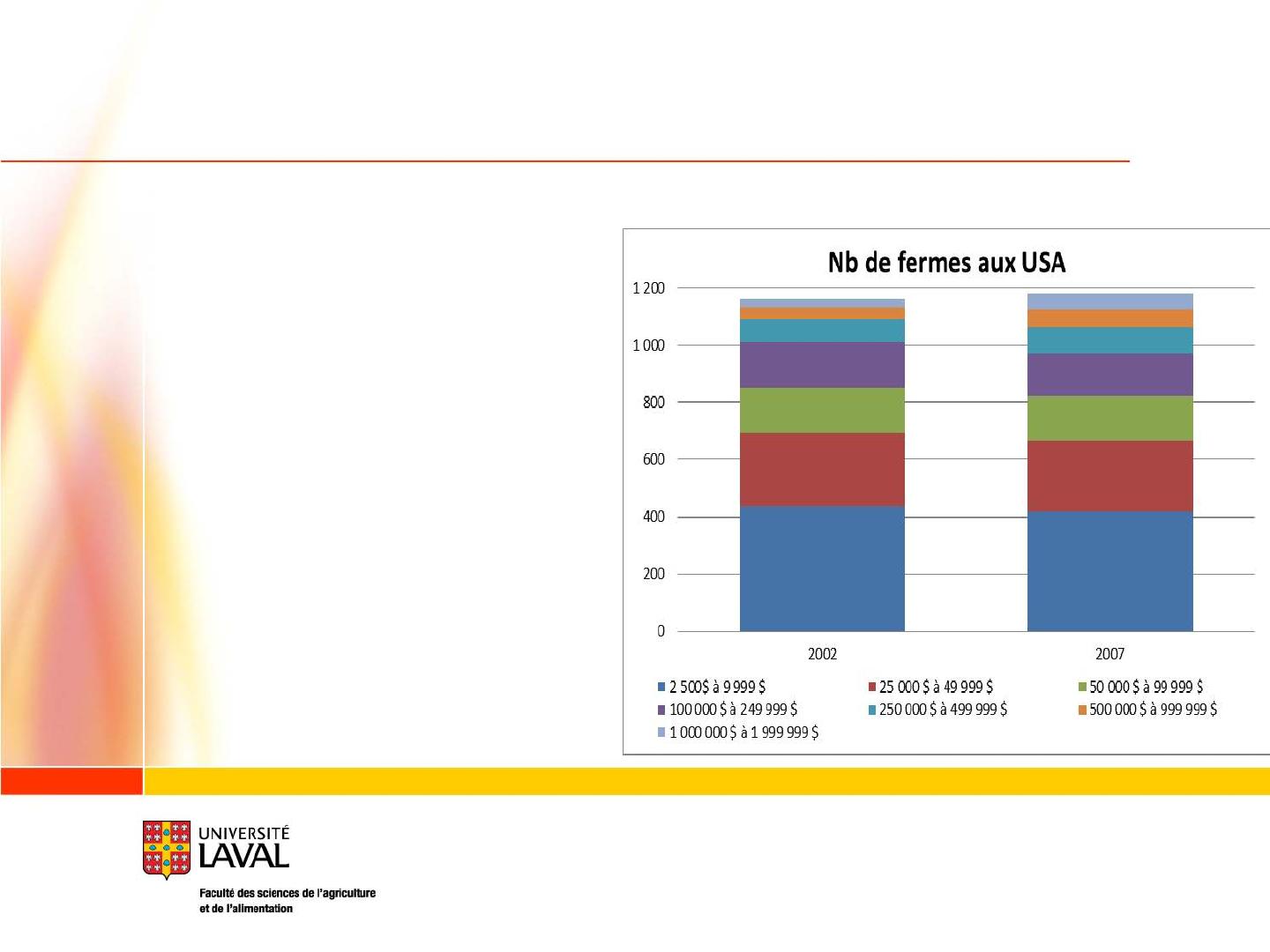Click the red-orange block left of yellow banner
This screenshot has width=1270, height=952.
(x=71, y=781)
